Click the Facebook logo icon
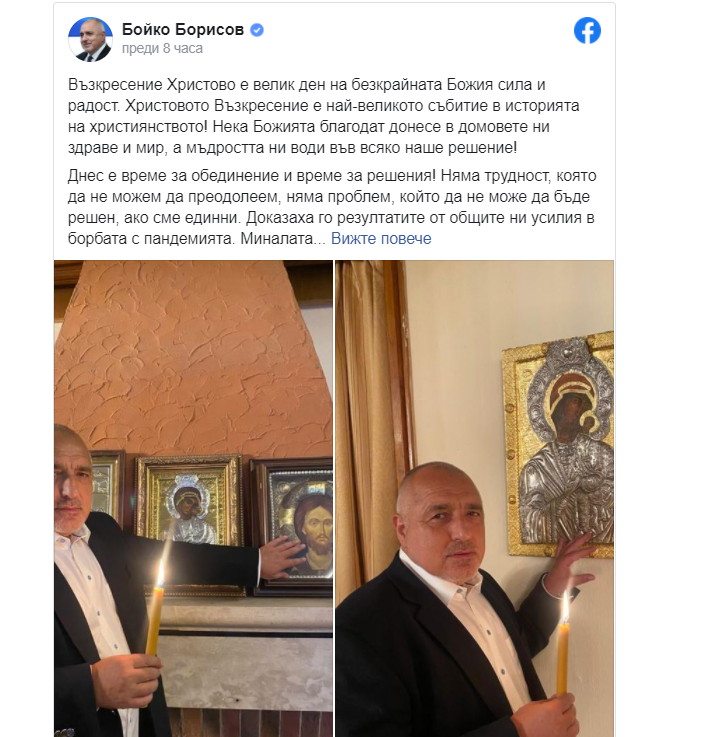This screenshot has width=708, height=737. pyautogui.click(x=587, y=31)
